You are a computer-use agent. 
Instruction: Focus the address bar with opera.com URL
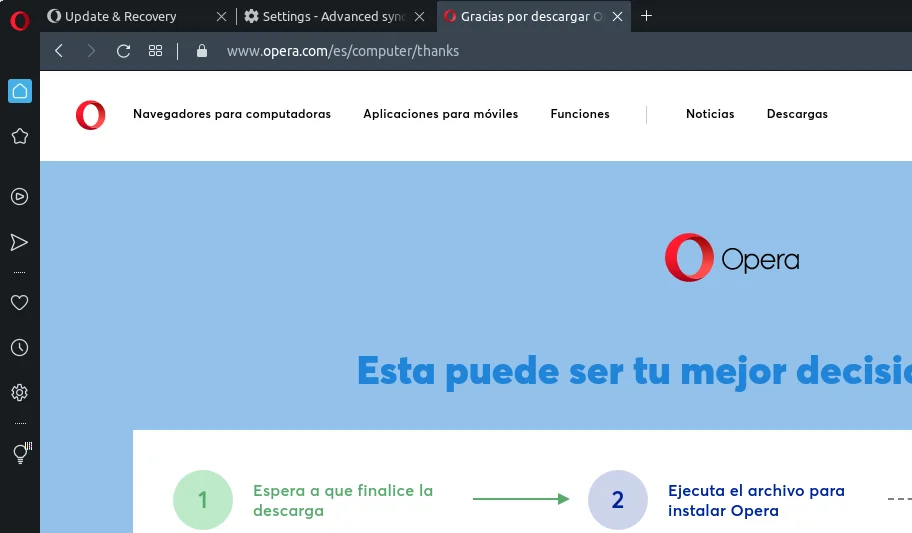[343, 51]
